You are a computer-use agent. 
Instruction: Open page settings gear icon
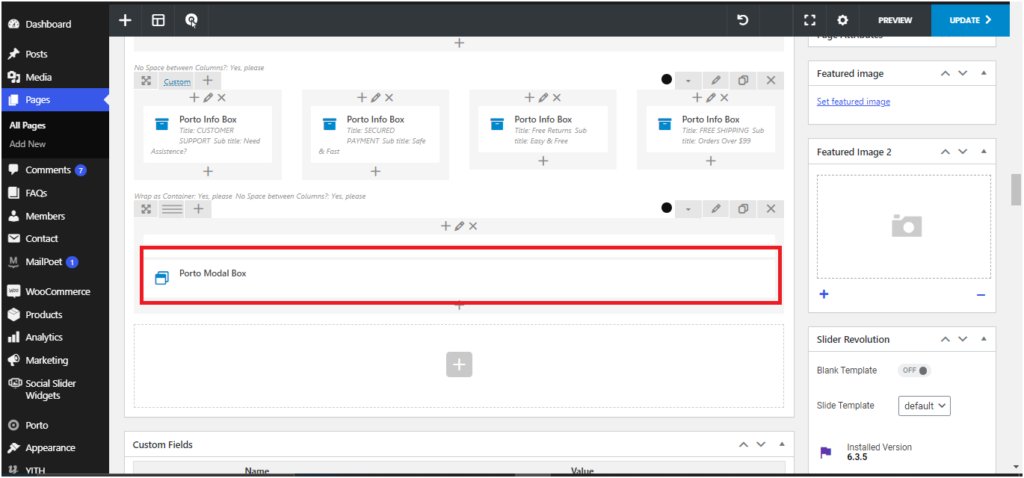pyautogui.click(x=842, y=20)
